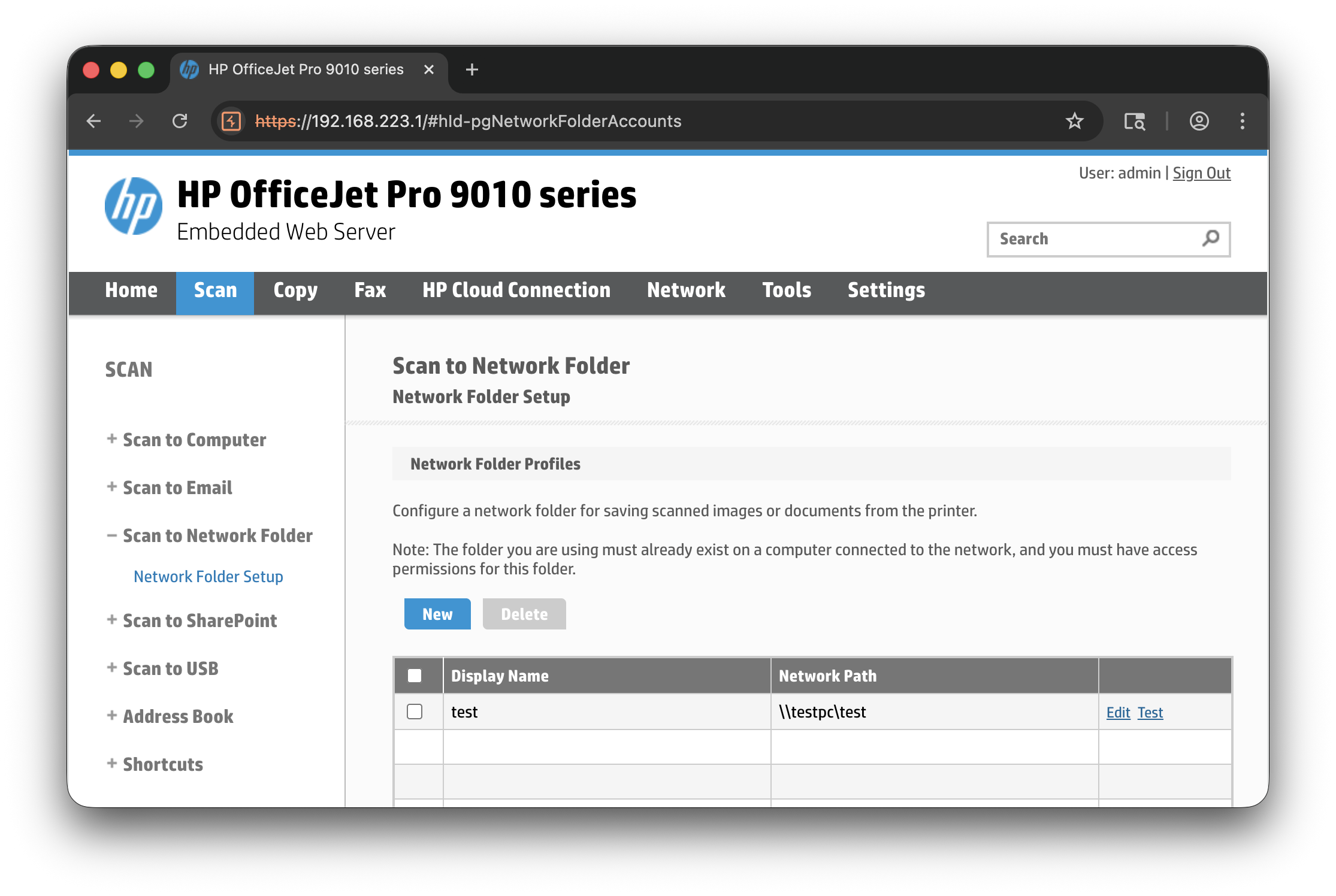Open the Network tab
Image resolution: width=1336 pixels, height=896 pixels.
[687, 290]
